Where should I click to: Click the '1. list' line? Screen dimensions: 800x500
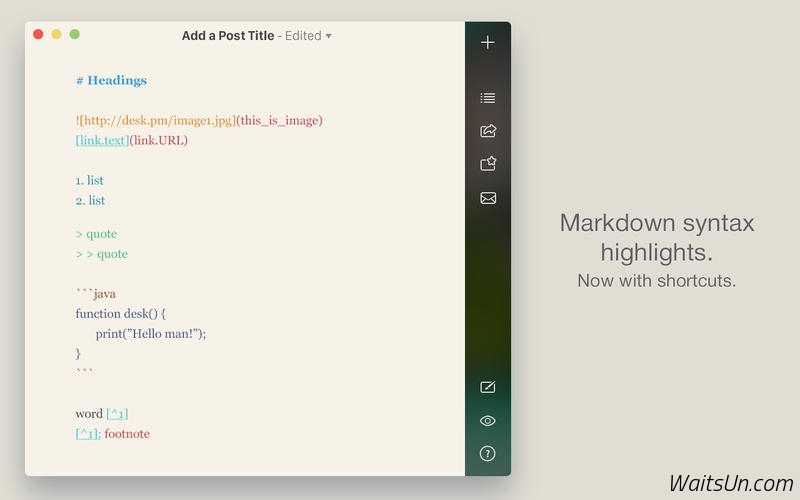tap(89, 181)
